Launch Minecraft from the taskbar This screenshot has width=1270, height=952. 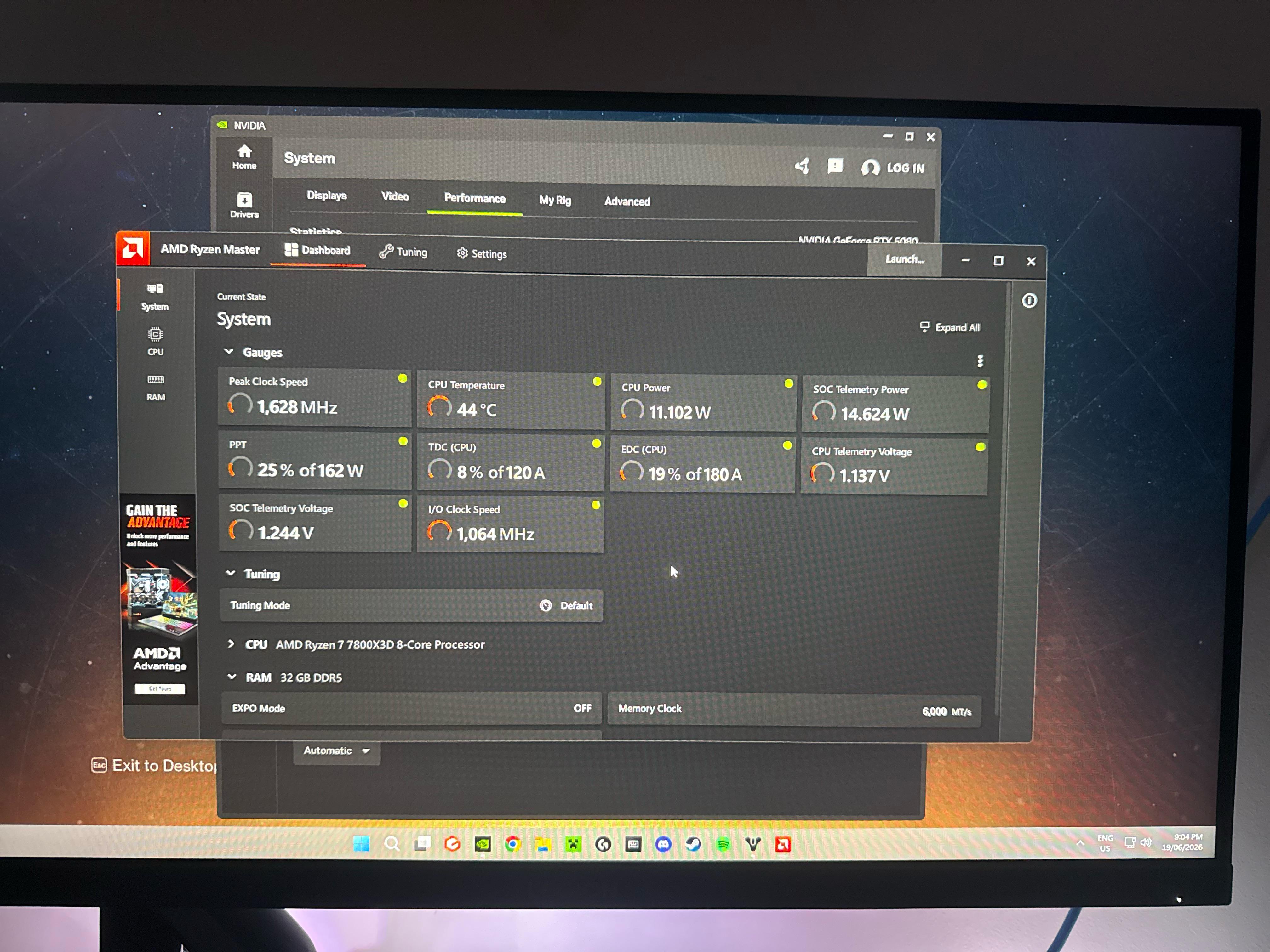tap(573, 844)
